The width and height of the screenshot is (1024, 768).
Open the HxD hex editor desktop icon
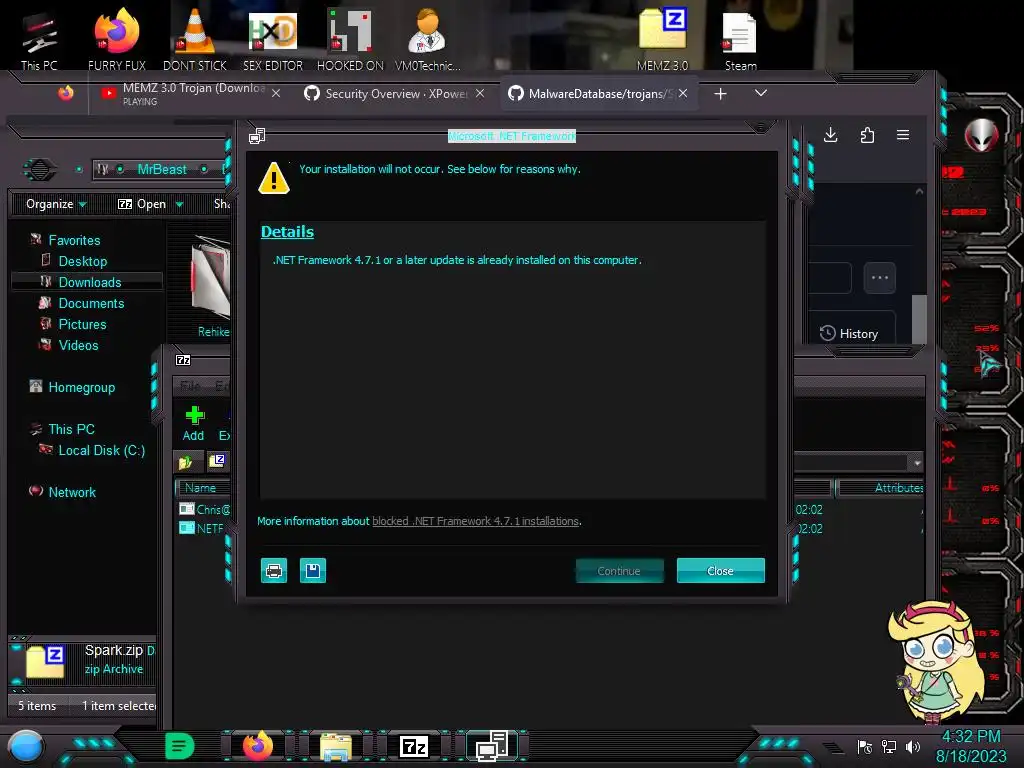[273, 39]
